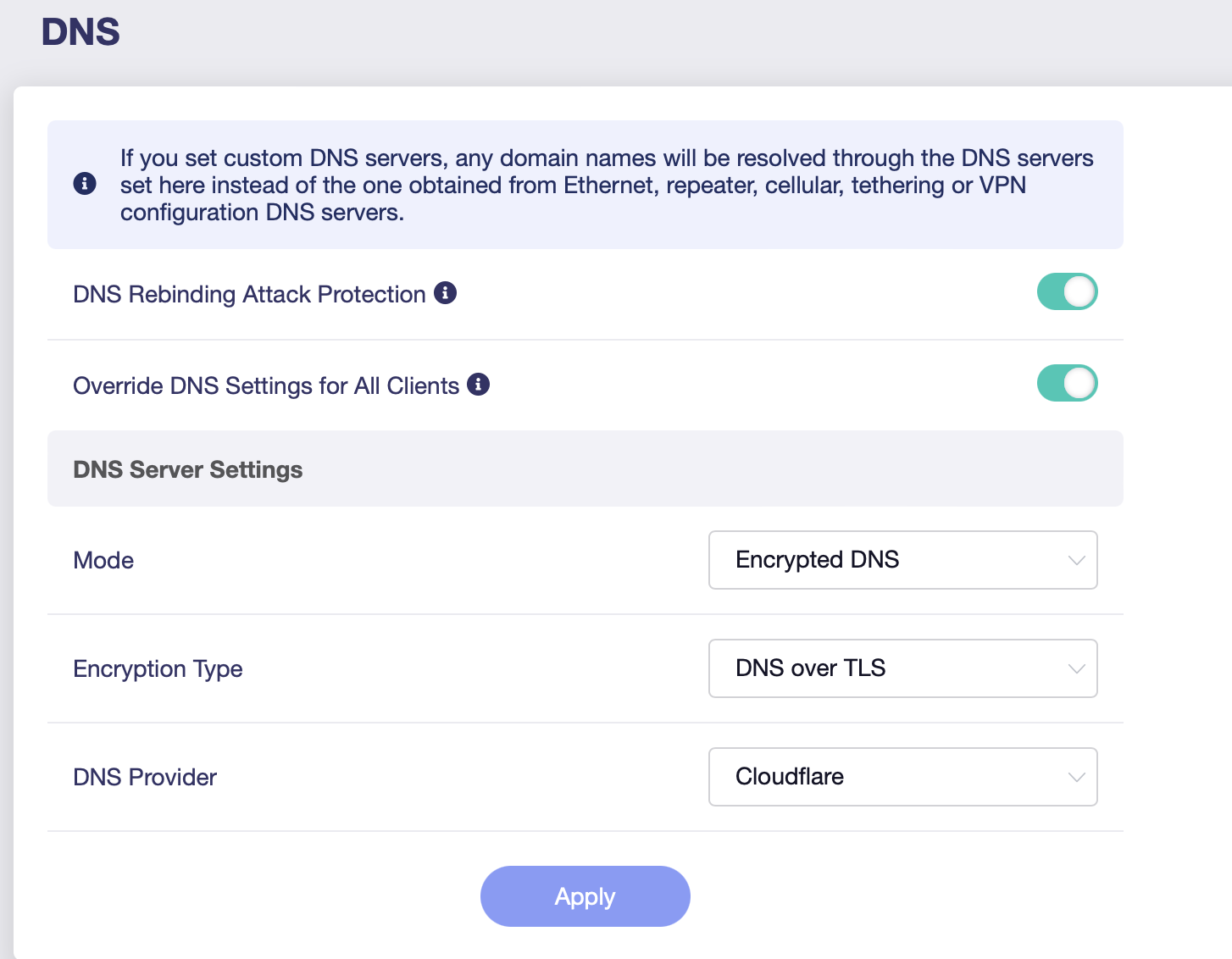Click the DNS Provider row label
1232x959 pixels.
coord(145,778)
